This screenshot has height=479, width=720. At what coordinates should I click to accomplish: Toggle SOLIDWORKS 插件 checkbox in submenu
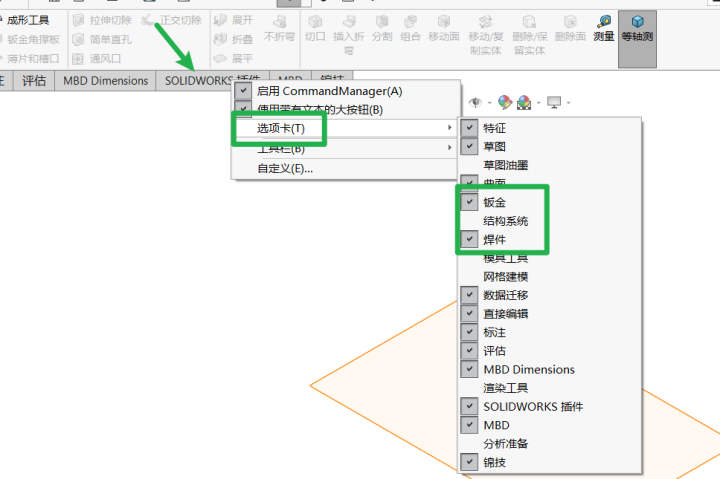[469, 406]
